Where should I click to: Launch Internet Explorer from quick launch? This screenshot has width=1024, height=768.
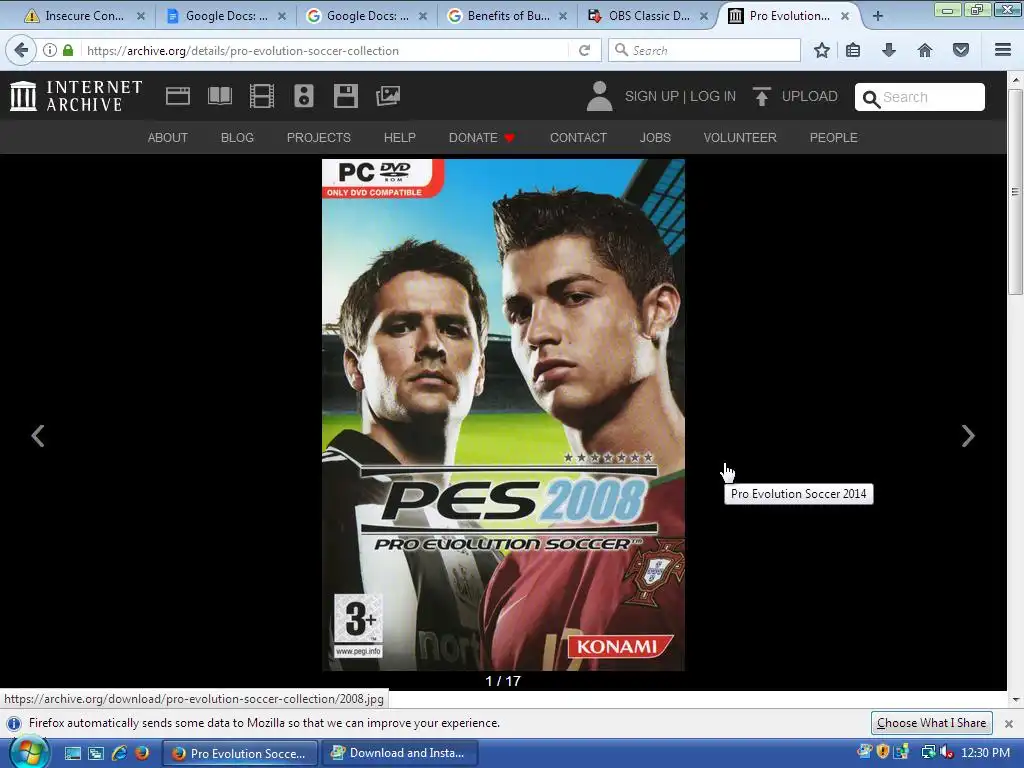coord(119,753)
